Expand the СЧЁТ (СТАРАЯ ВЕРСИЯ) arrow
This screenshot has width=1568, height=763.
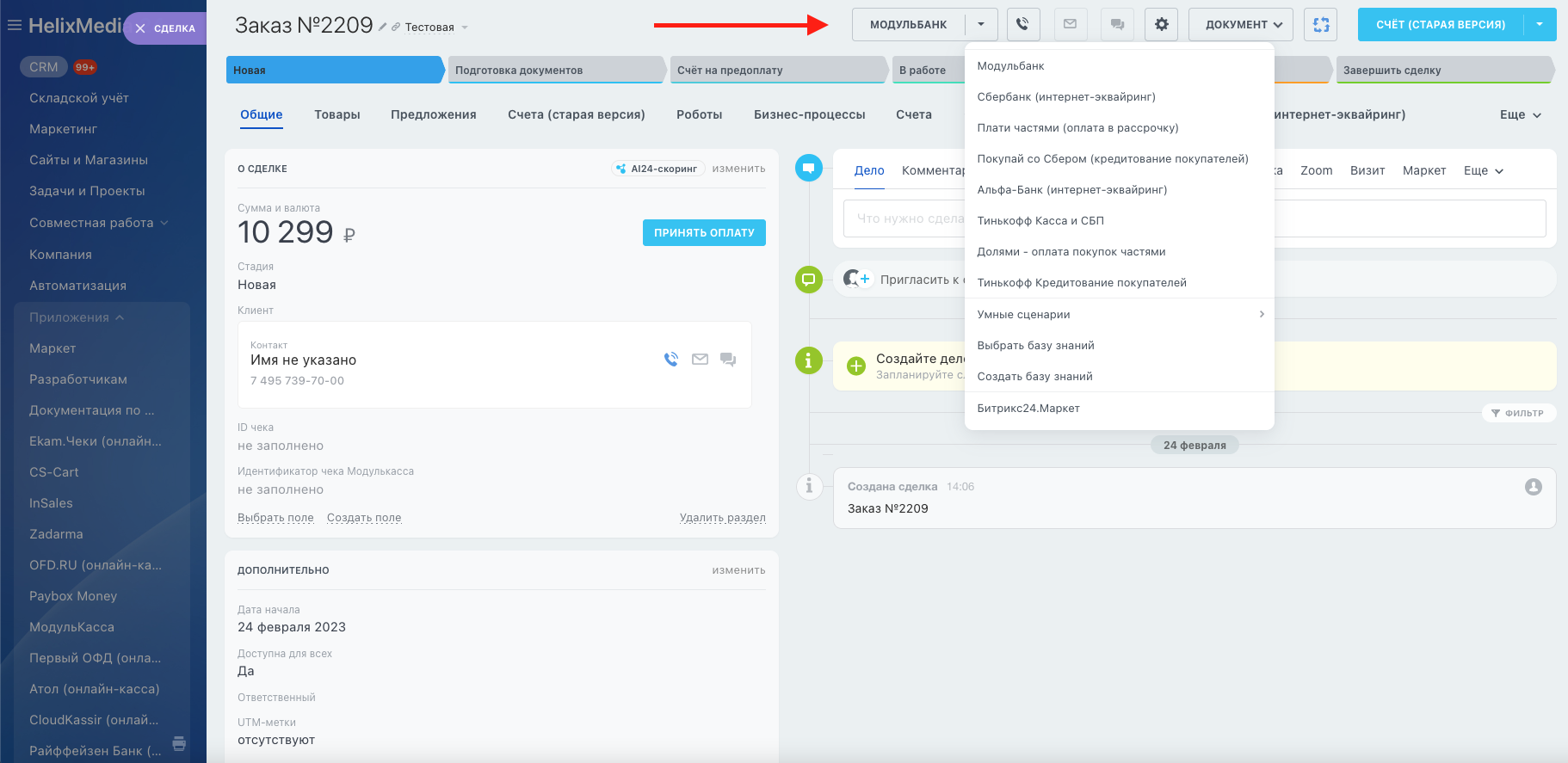tap(1540, 24)
